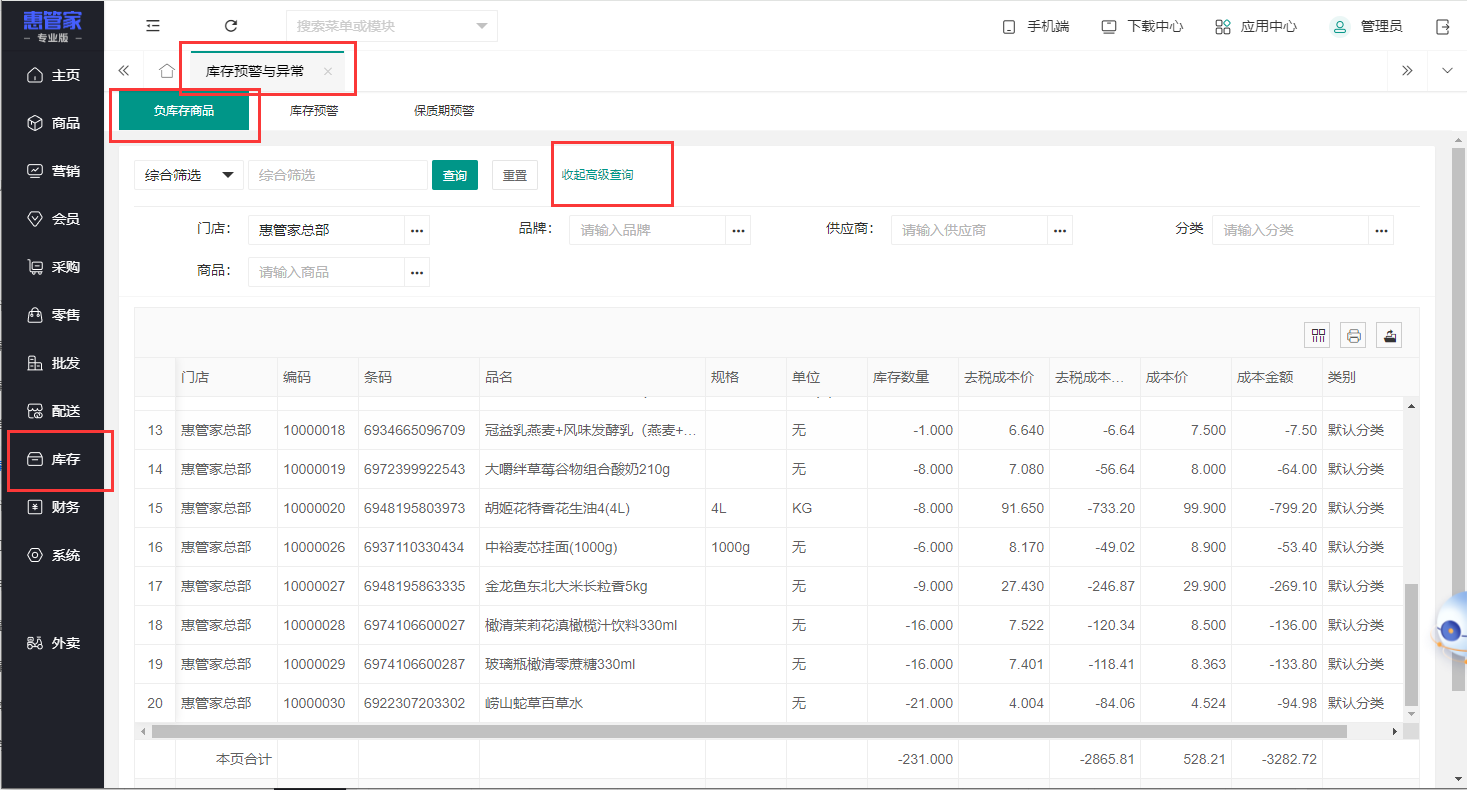The width and height of the screenshot is (1467, 790).
Task: Open the search menu dropdown arrow
Action: [x=482, y=26]
